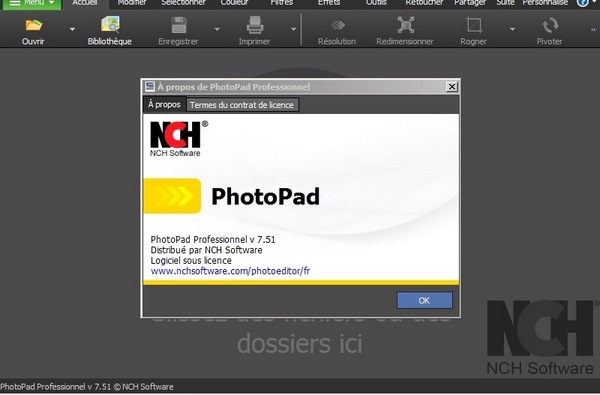Open the Partager ribbon tab

pos(470,3)
